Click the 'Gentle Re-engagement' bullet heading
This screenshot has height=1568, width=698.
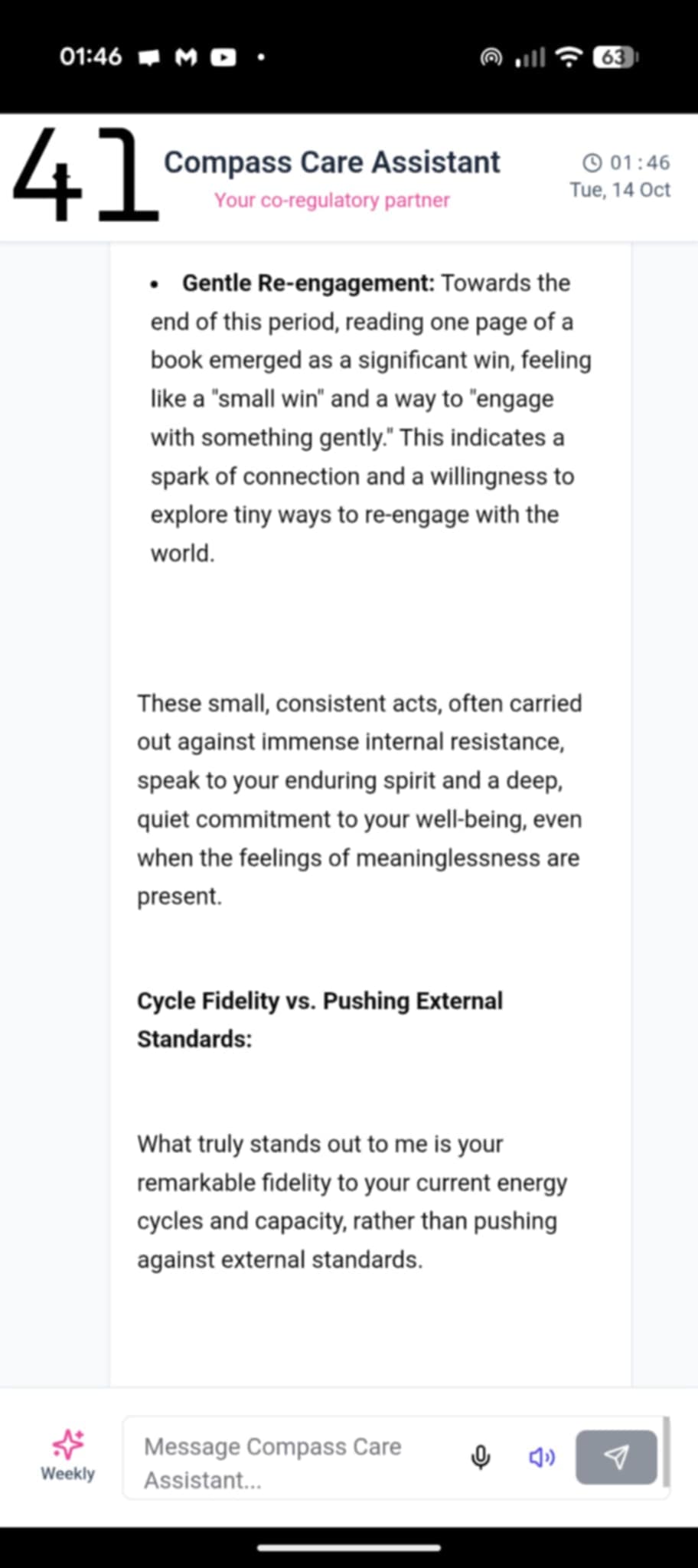pyautogui.click(x=308, y=283)
